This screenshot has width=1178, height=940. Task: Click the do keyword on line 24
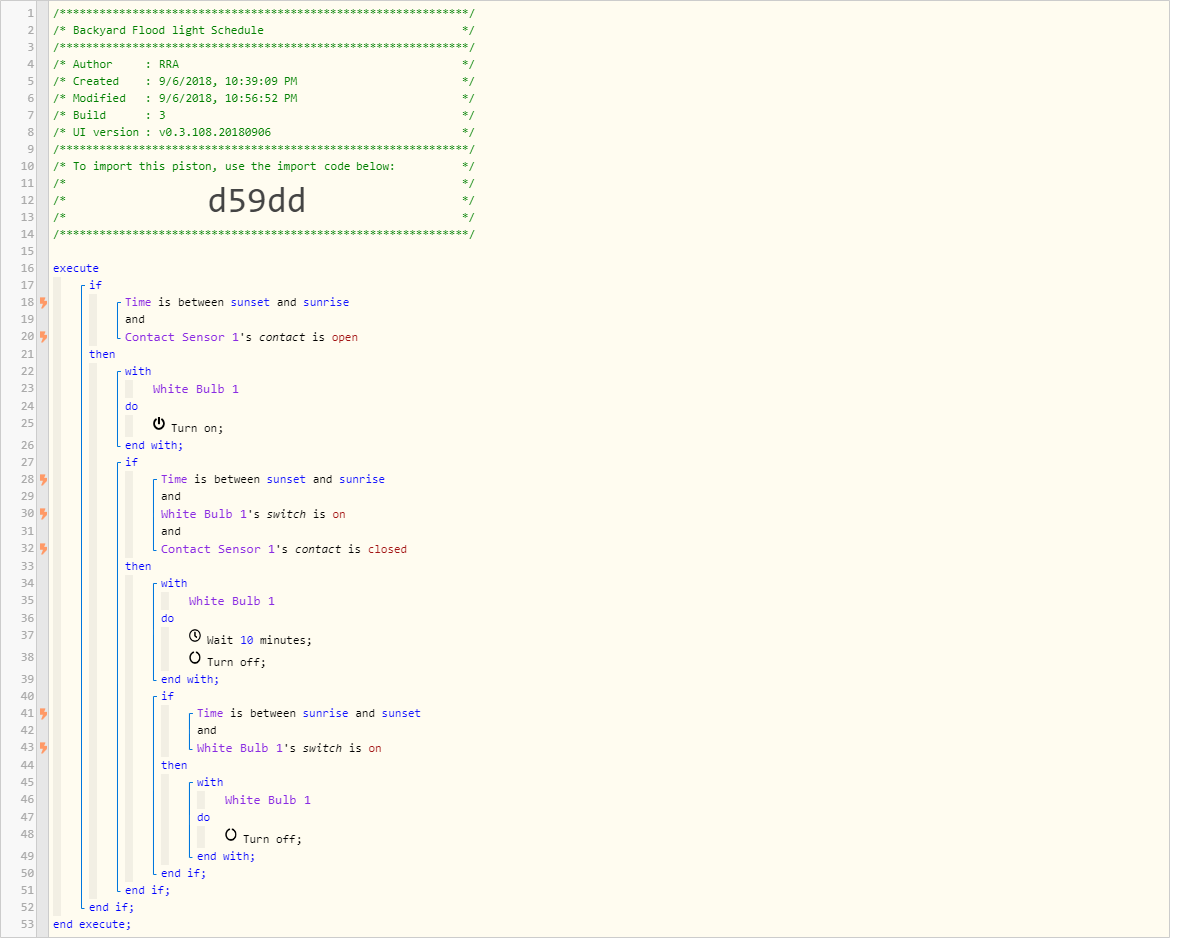131,407
